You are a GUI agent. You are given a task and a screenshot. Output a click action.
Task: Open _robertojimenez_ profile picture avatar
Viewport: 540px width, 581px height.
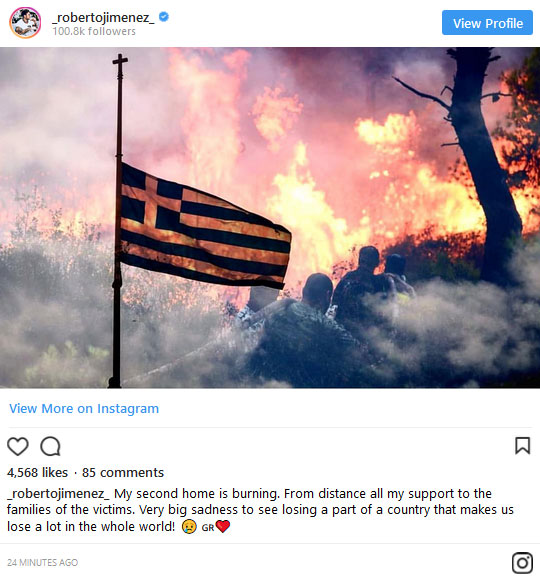(x=25, y=23)
